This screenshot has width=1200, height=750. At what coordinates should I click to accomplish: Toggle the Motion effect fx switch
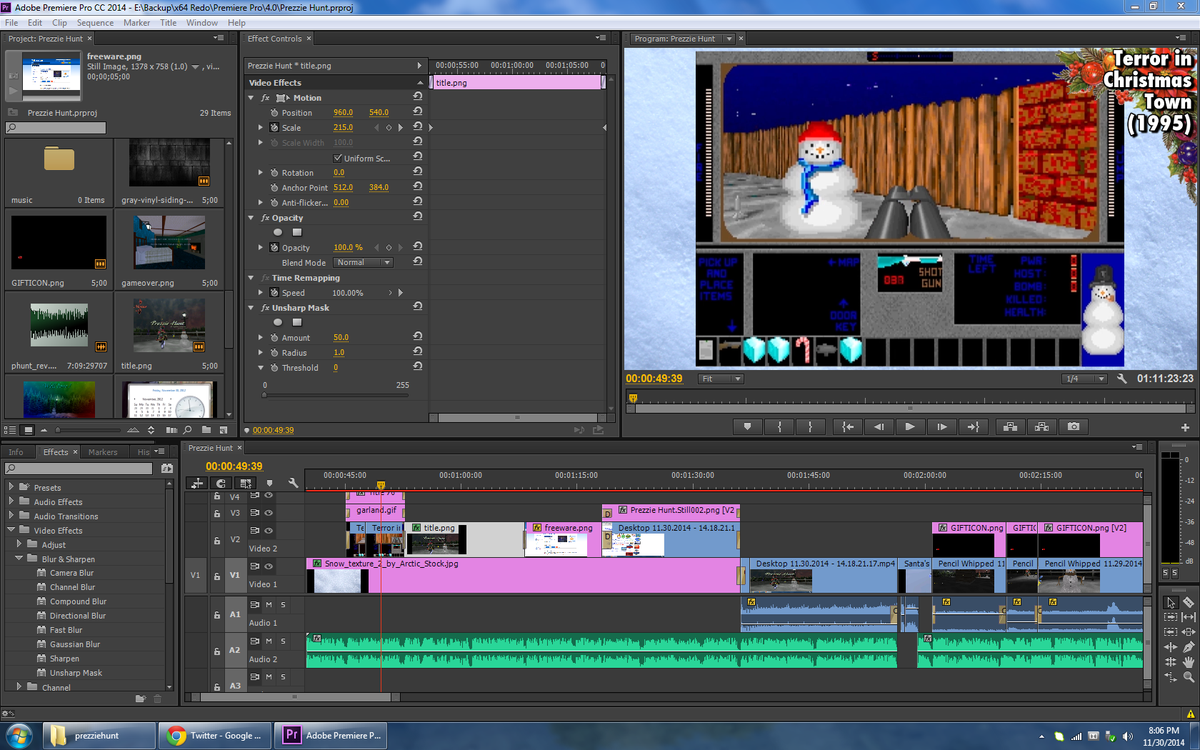pyautogui.click(x=266, y=98)
